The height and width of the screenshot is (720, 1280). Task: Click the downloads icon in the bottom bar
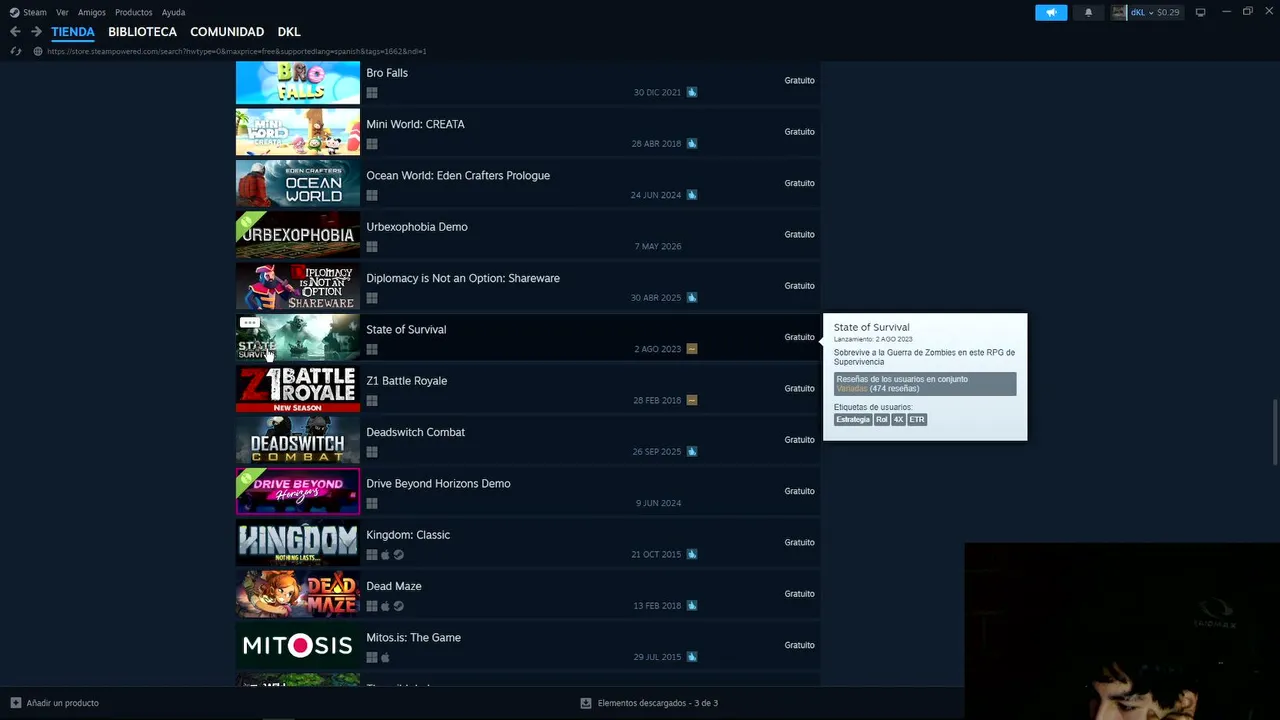pyautogui.click(x=586, y=703)
